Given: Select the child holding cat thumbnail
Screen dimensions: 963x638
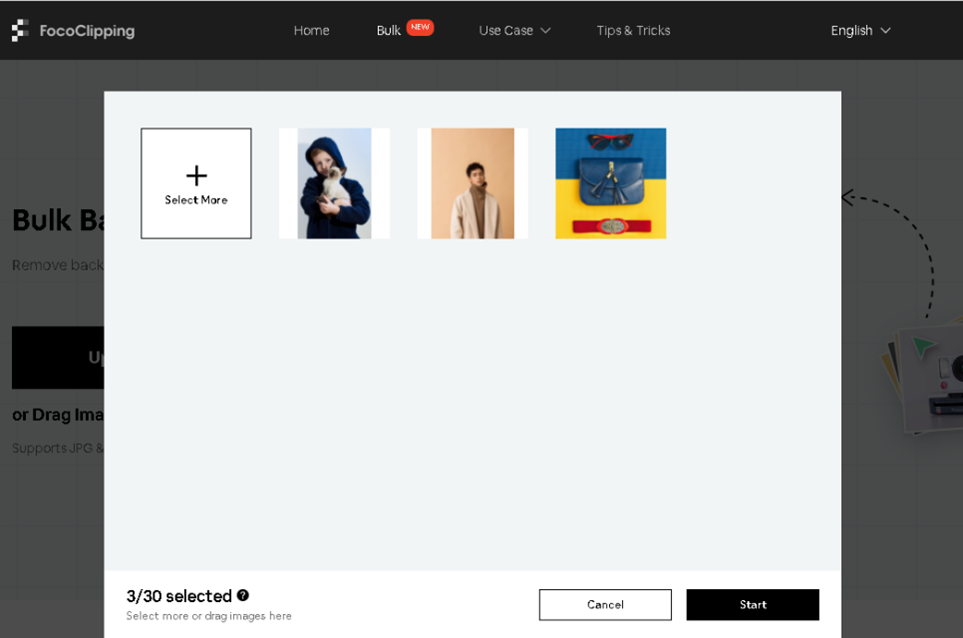Looking at the screenshot, I should point(334,183).
